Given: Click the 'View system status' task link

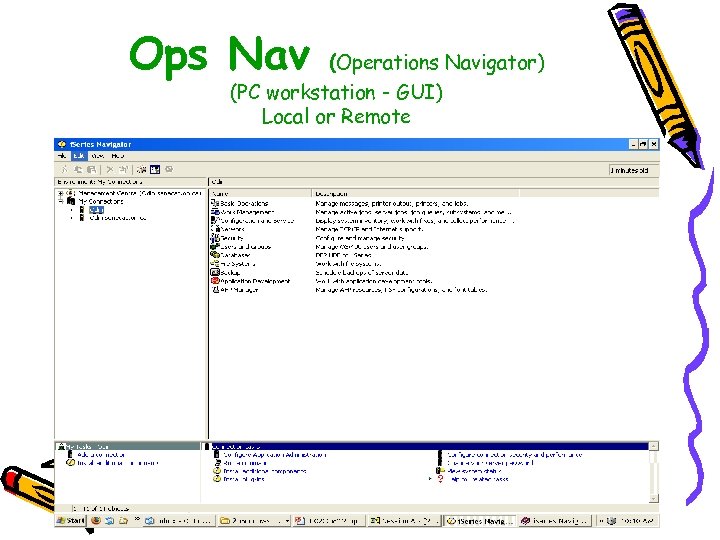Looking at the screenshot, I should click(x=474, y=471).
